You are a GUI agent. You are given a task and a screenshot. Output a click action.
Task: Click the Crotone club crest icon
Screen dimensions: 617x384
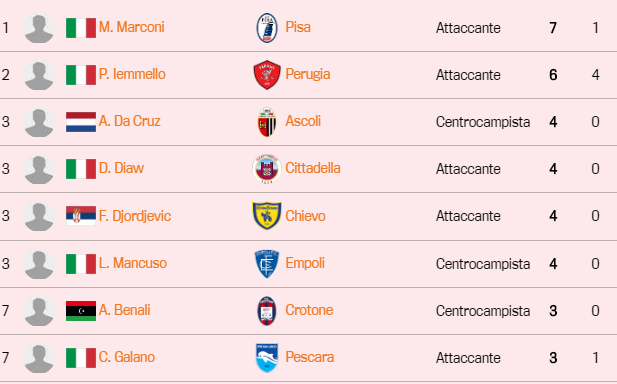267,310
